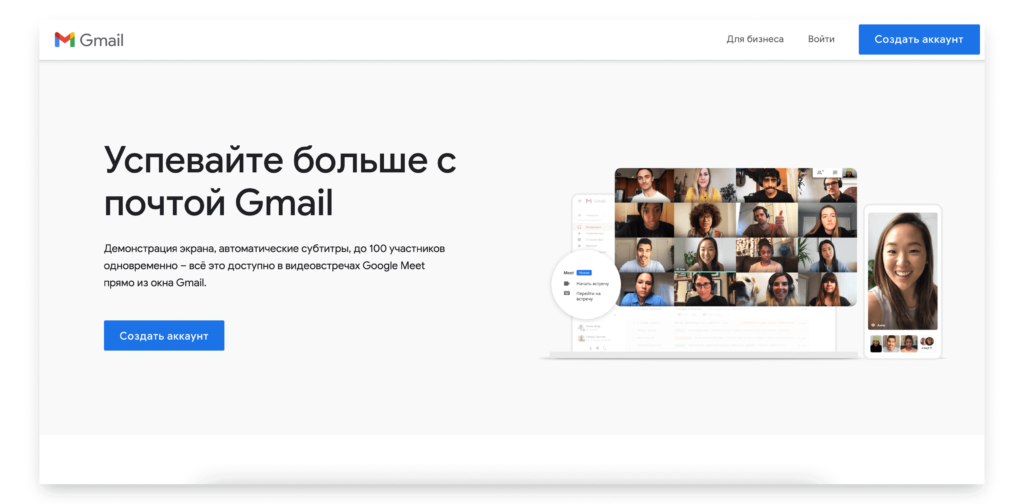The image size is (1024, 504).
Task: Click Создать аккаунт button below the description
Action: [x=164, y=336]
